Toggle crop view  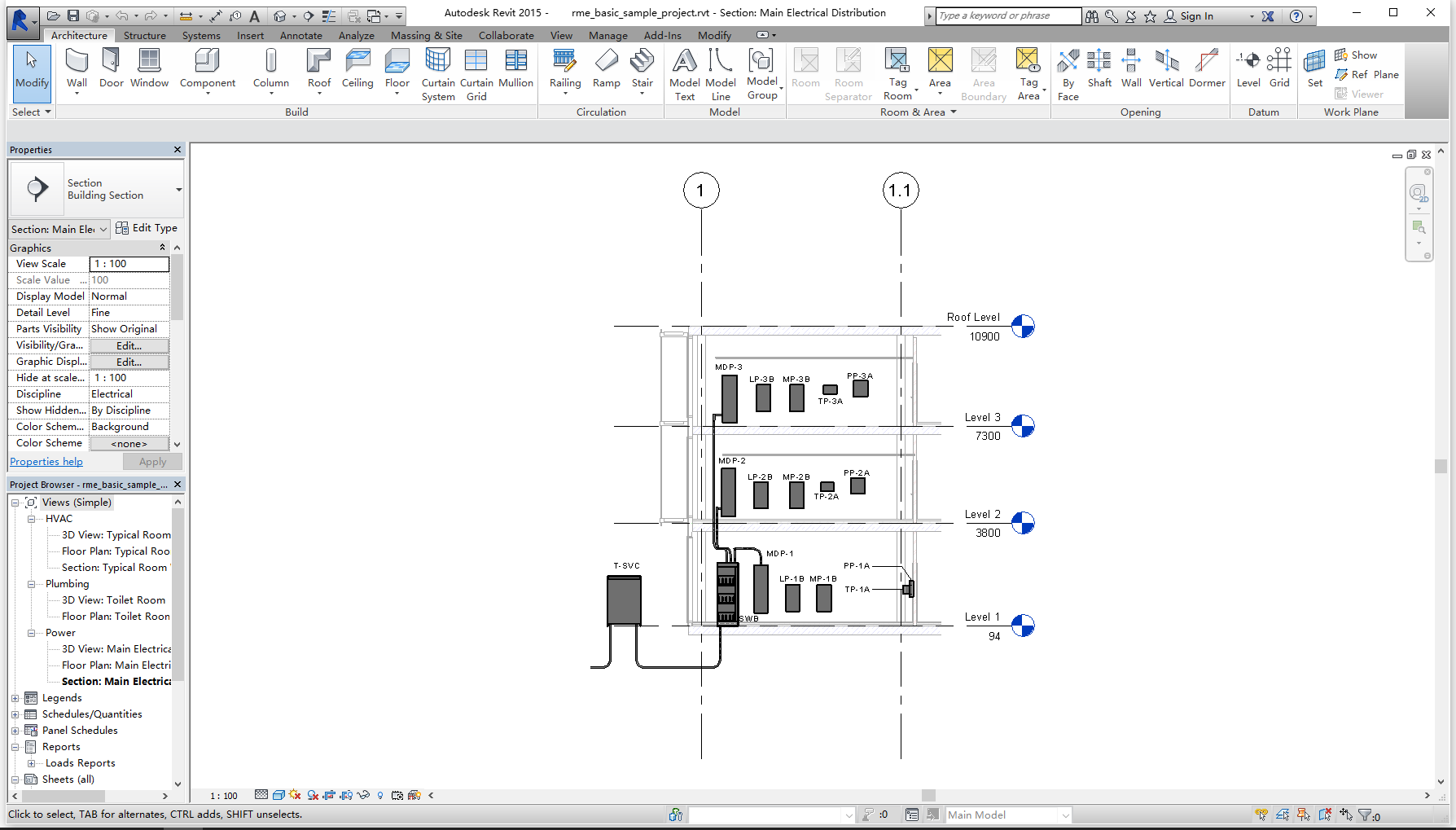point(329,795)
